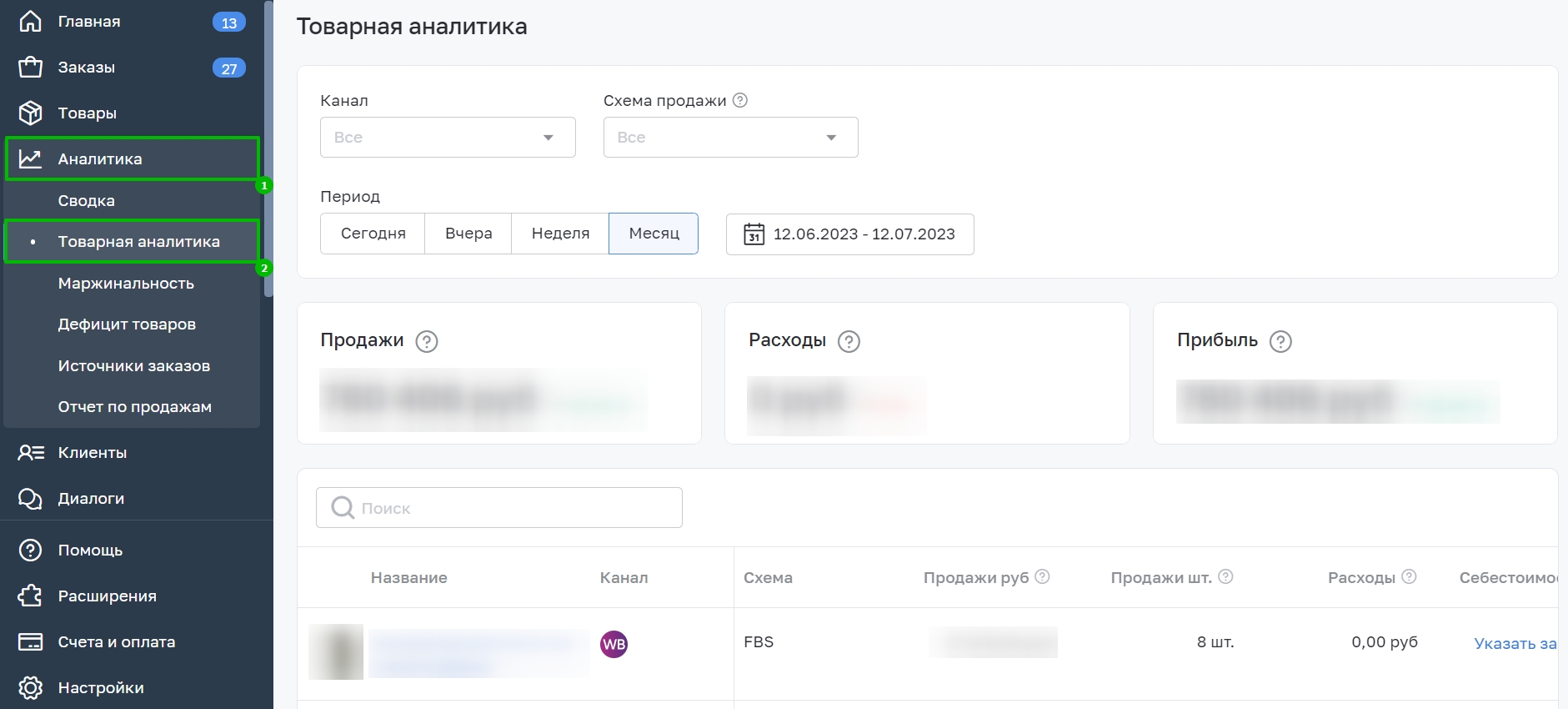The image size is (1568, 709).
Task: Expand the Канал dropdown
Action: coord(448,138)
